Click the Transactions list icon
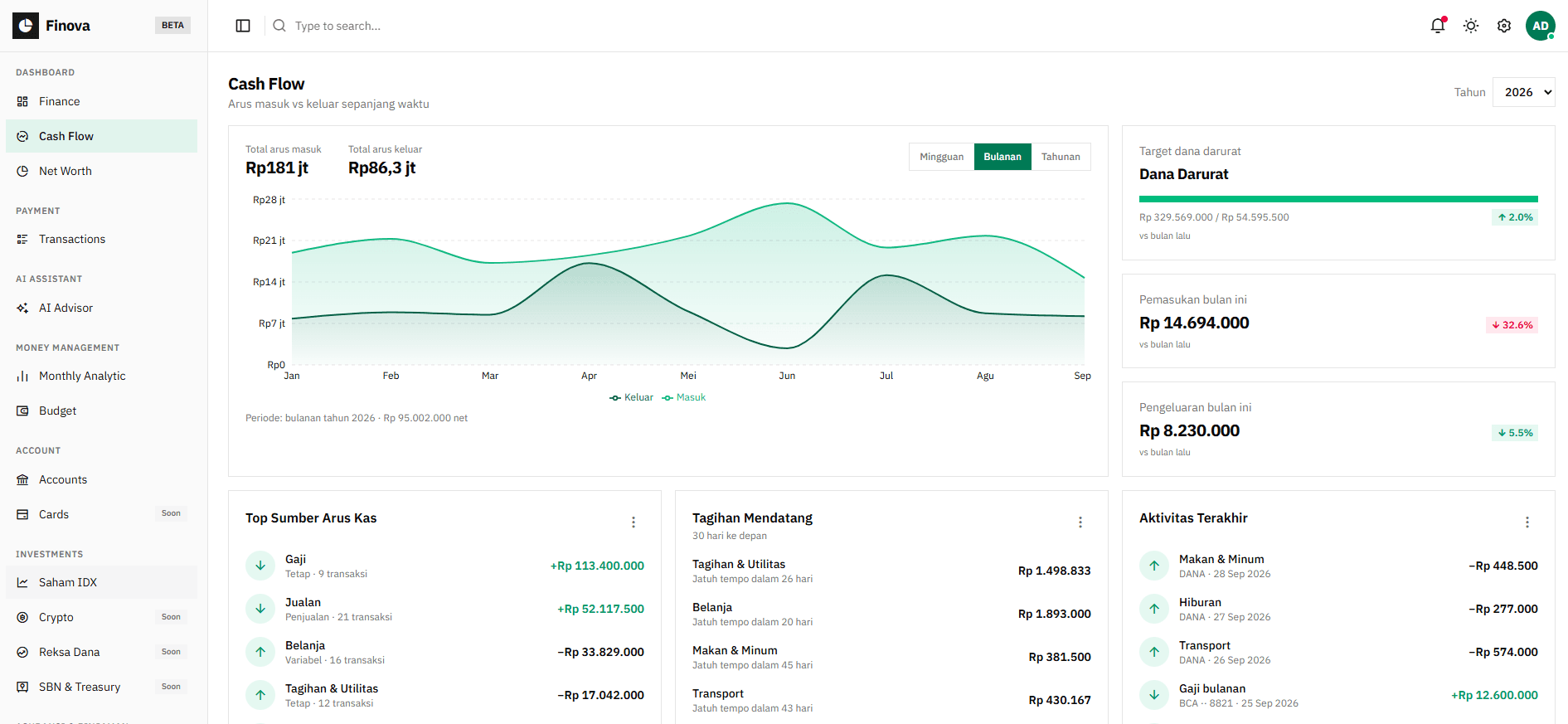 pos(22,239)
